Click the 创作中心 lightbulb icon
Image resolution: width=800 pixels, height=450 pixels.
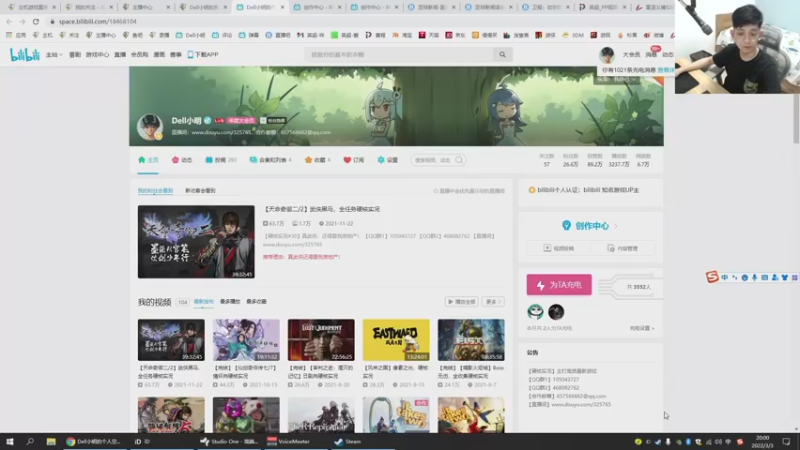coord(566,226)
